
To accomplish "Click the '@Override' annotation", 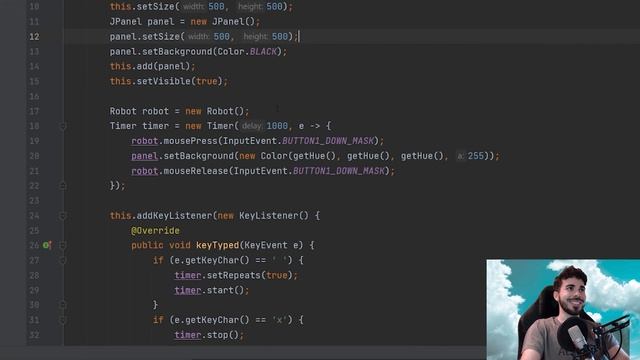I will 156,231.
